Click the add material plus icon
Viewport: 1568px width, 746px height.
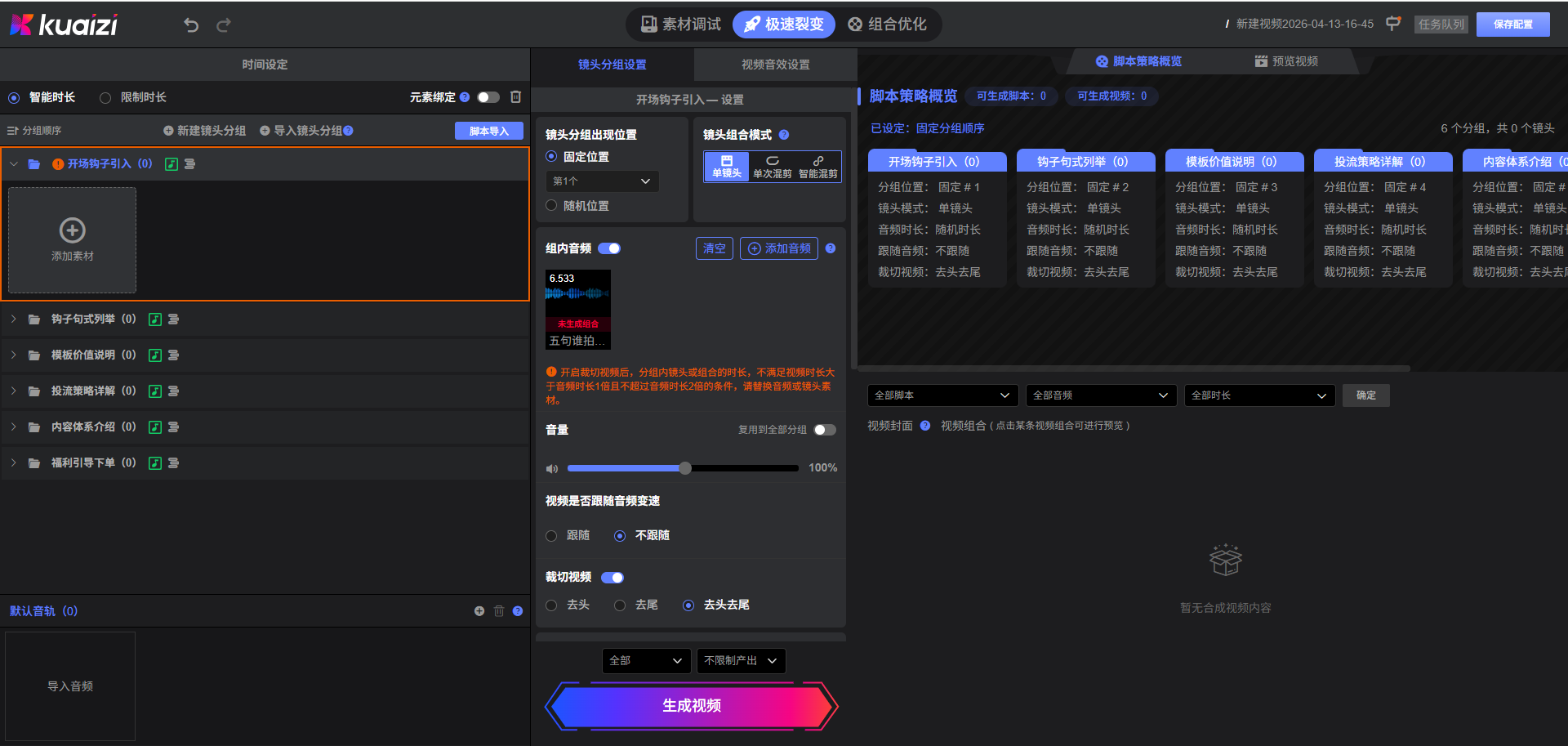pyautogui.click(x=73, y=230)
